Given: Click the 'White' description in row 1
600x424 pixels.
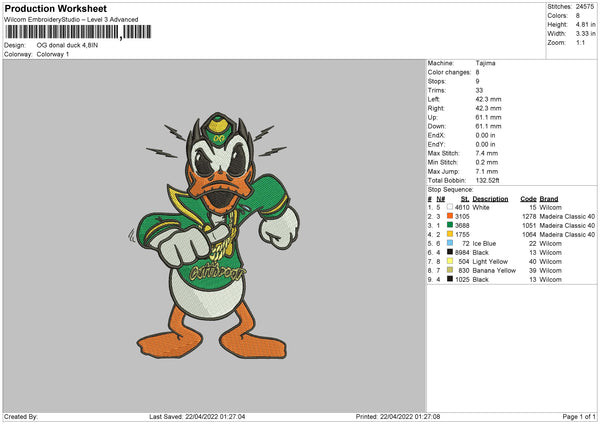Looking at the screenshot, I should tap(481, 207).
